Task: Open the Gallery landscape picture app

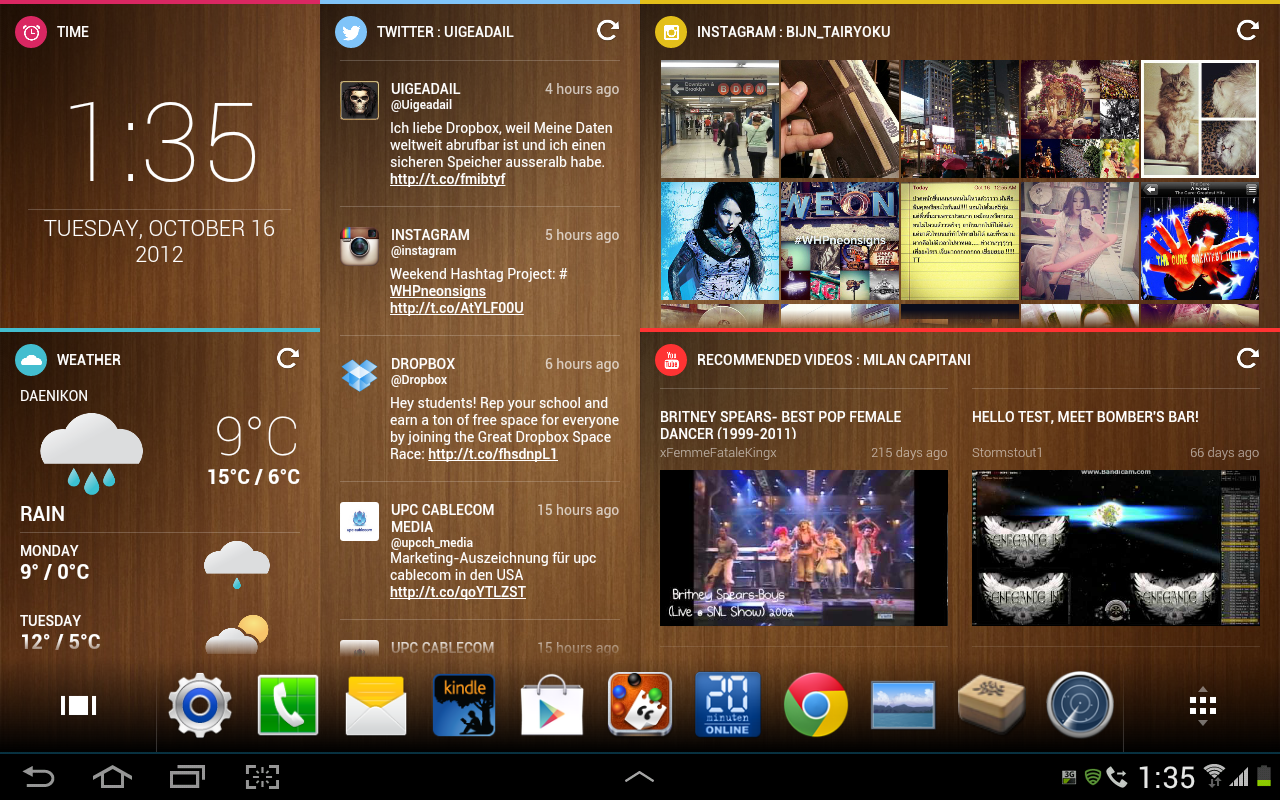Action: pyautogui.click(x=903, y=705)
